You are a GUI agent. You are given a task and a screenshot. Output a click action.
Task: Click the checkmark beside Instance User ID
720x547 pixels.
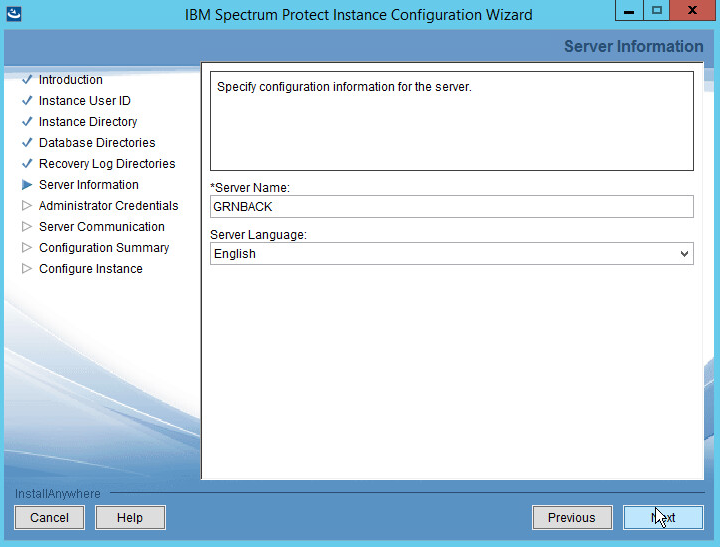point(27,101)
